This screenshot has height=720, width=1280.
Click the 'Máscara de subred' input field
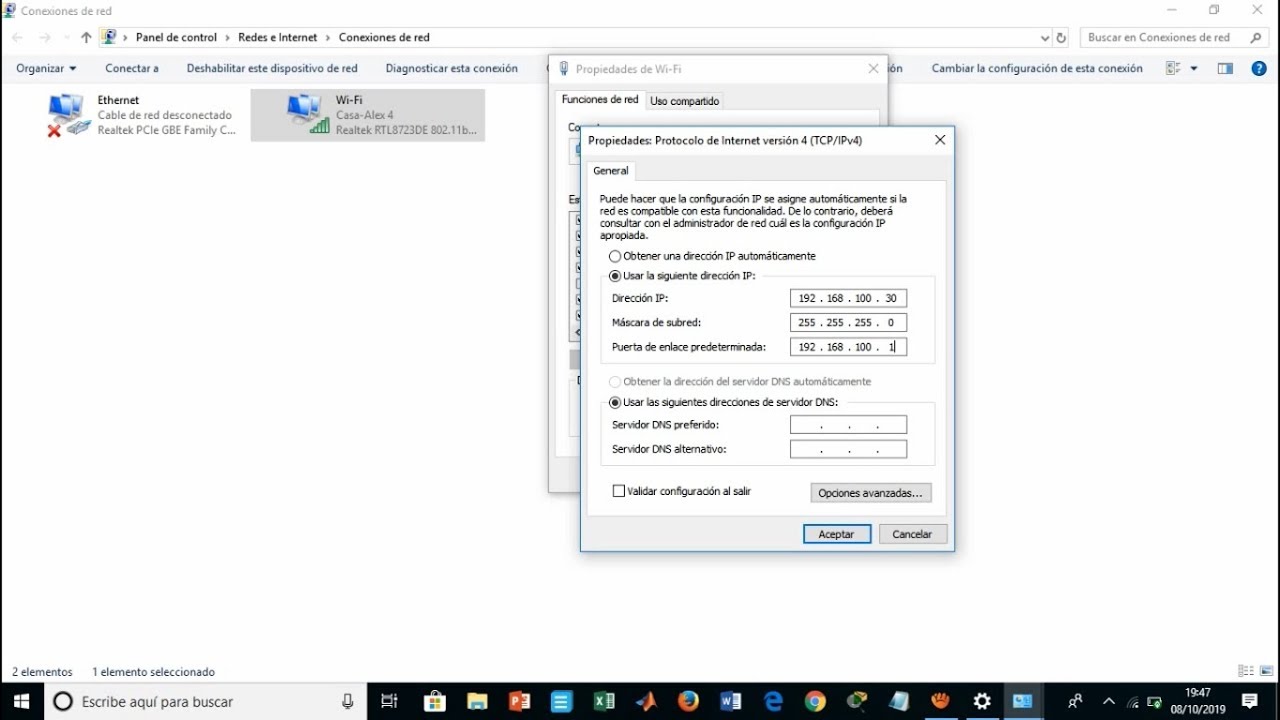[848, 323]
